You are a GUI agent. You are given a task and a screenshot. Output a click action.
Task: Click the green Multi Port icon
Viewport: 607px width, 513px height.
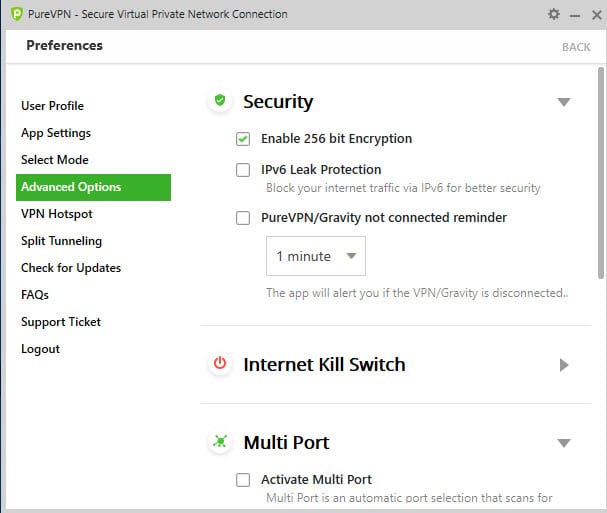220,442
